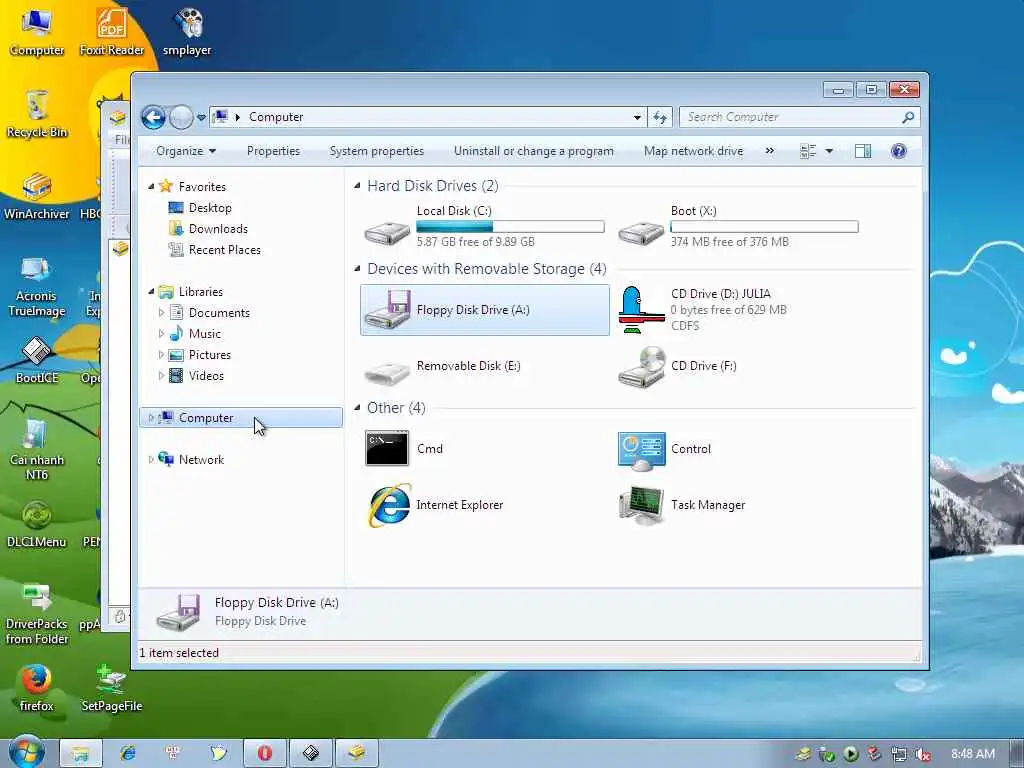Click the change view icon
Screen dimensions: 1024x768
point(808,151)
